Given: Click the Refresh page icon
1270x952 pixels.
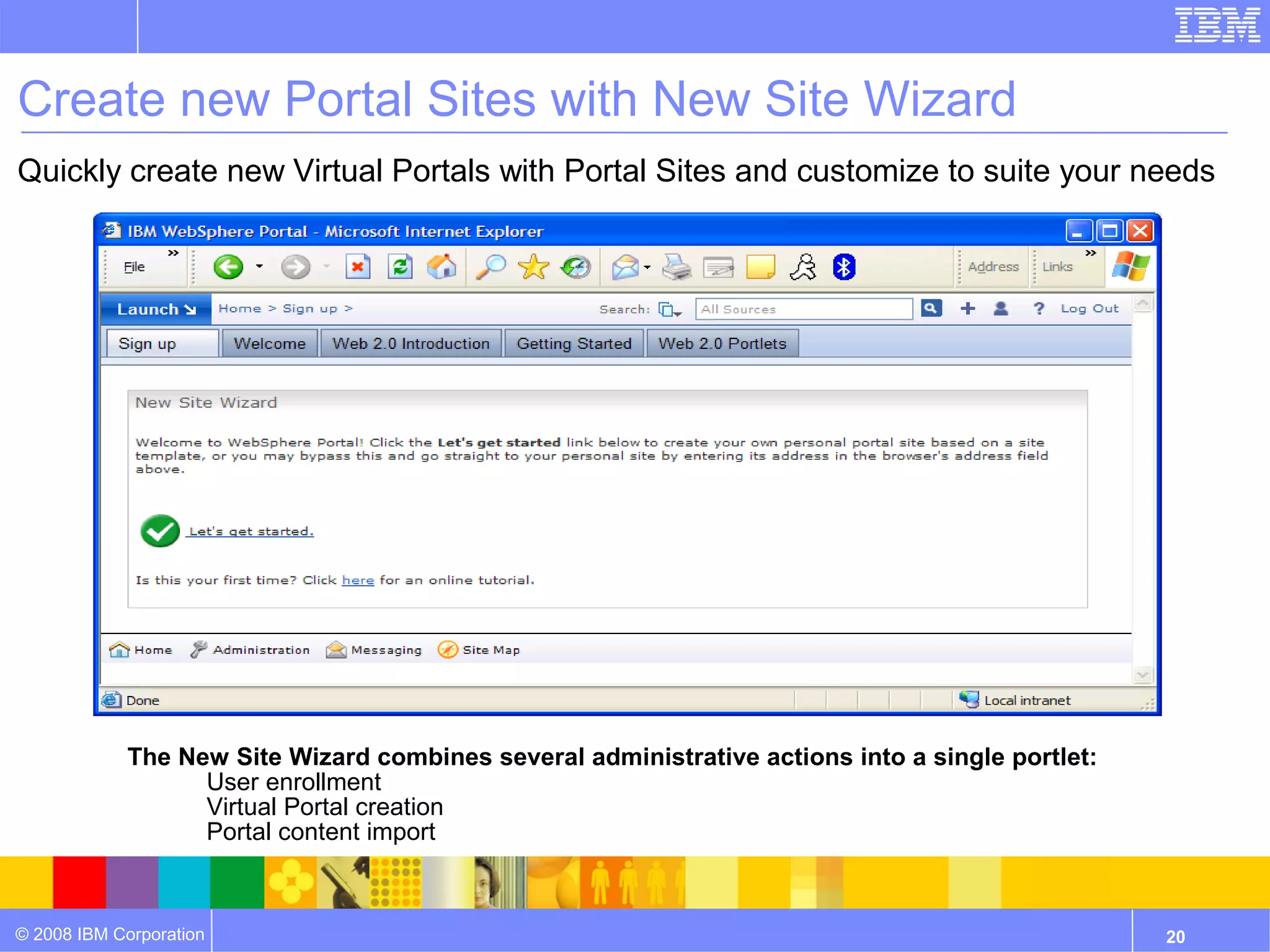Looking at the screenshot, I should (400, 267).
